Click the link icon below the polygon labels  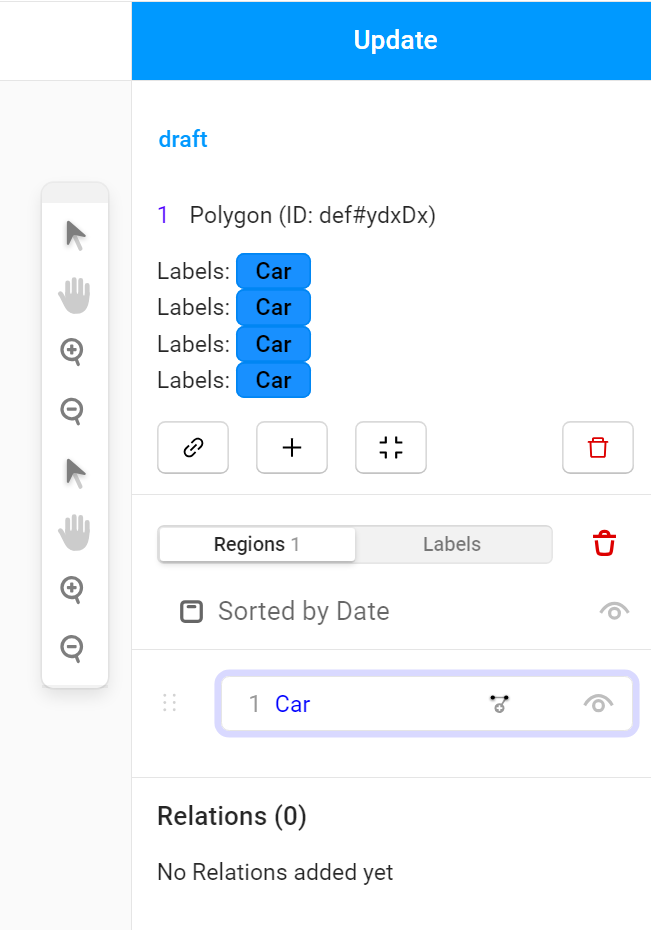[192, 447]
